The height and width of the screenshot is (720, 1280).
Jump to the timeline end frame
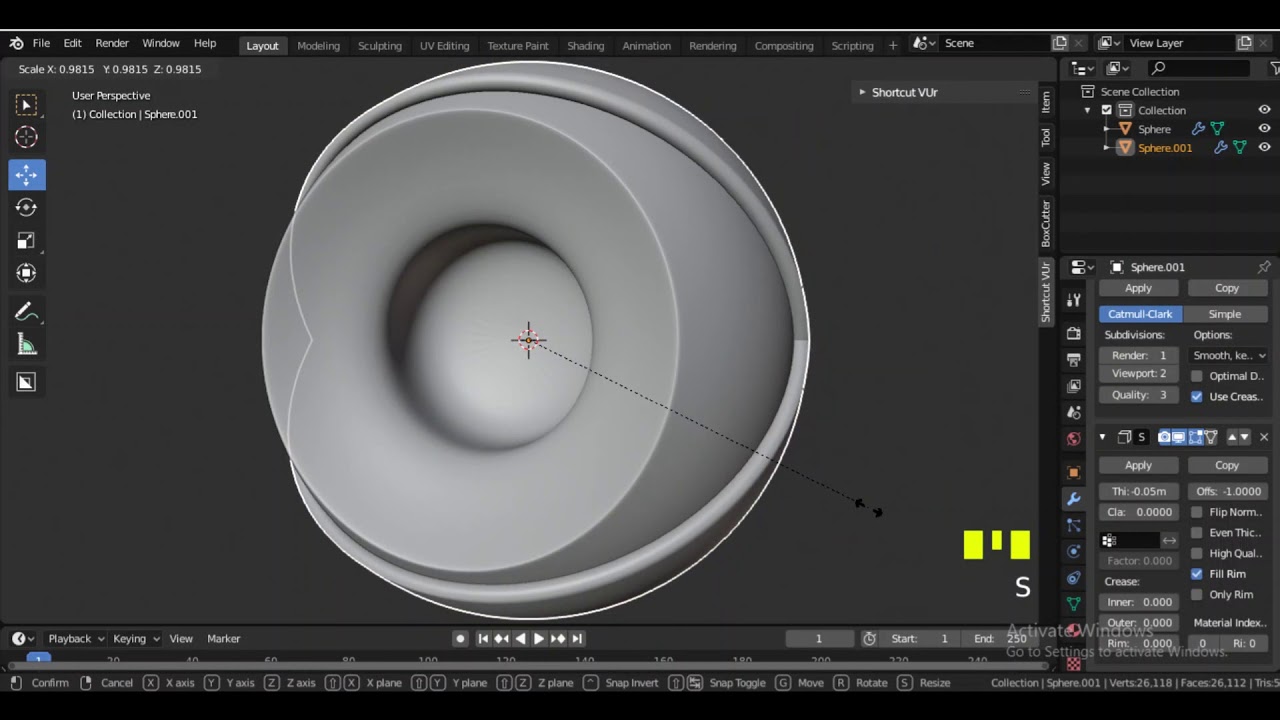577,638
